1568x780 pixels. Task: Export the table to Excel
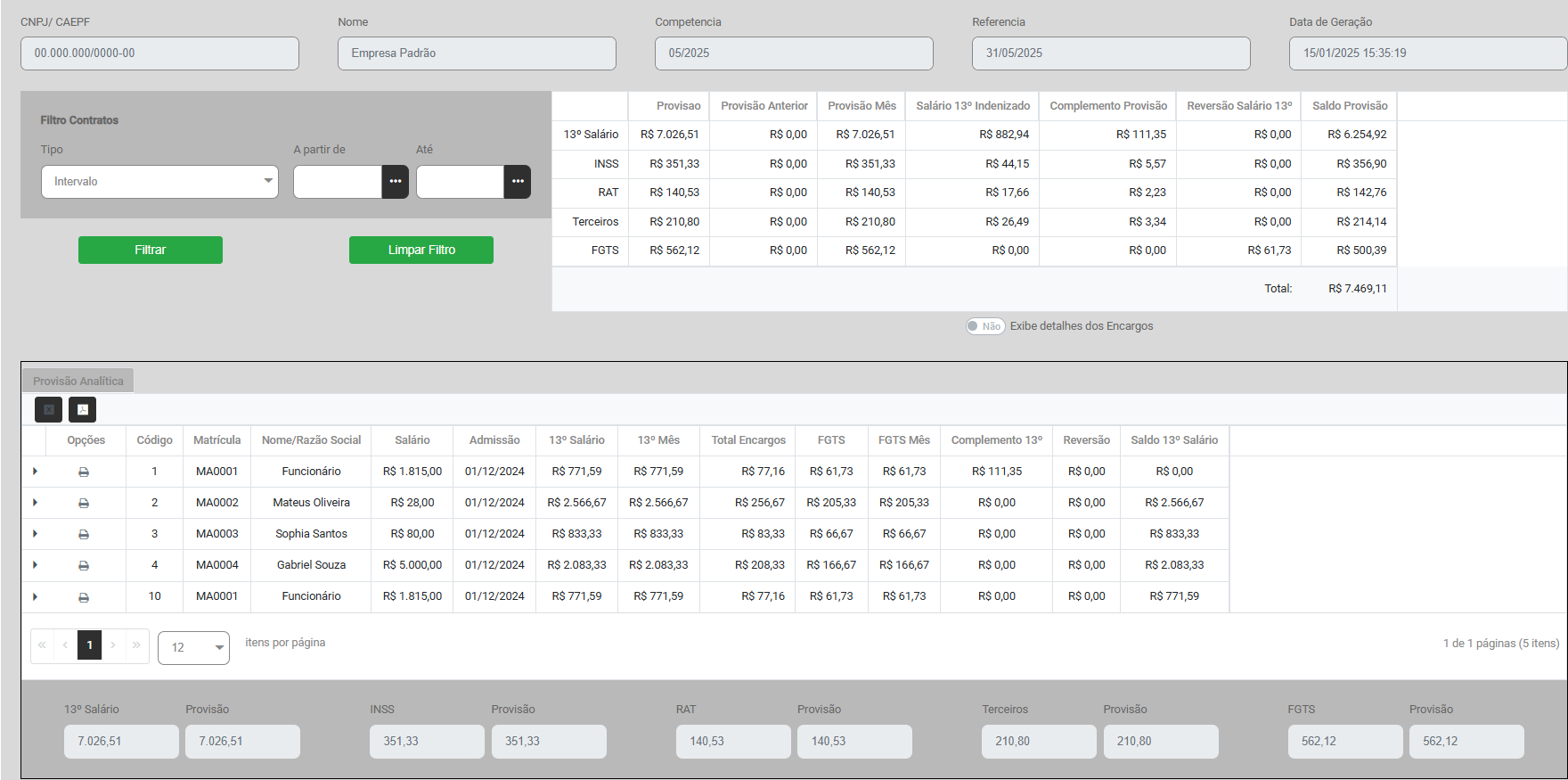coord(49,409)
